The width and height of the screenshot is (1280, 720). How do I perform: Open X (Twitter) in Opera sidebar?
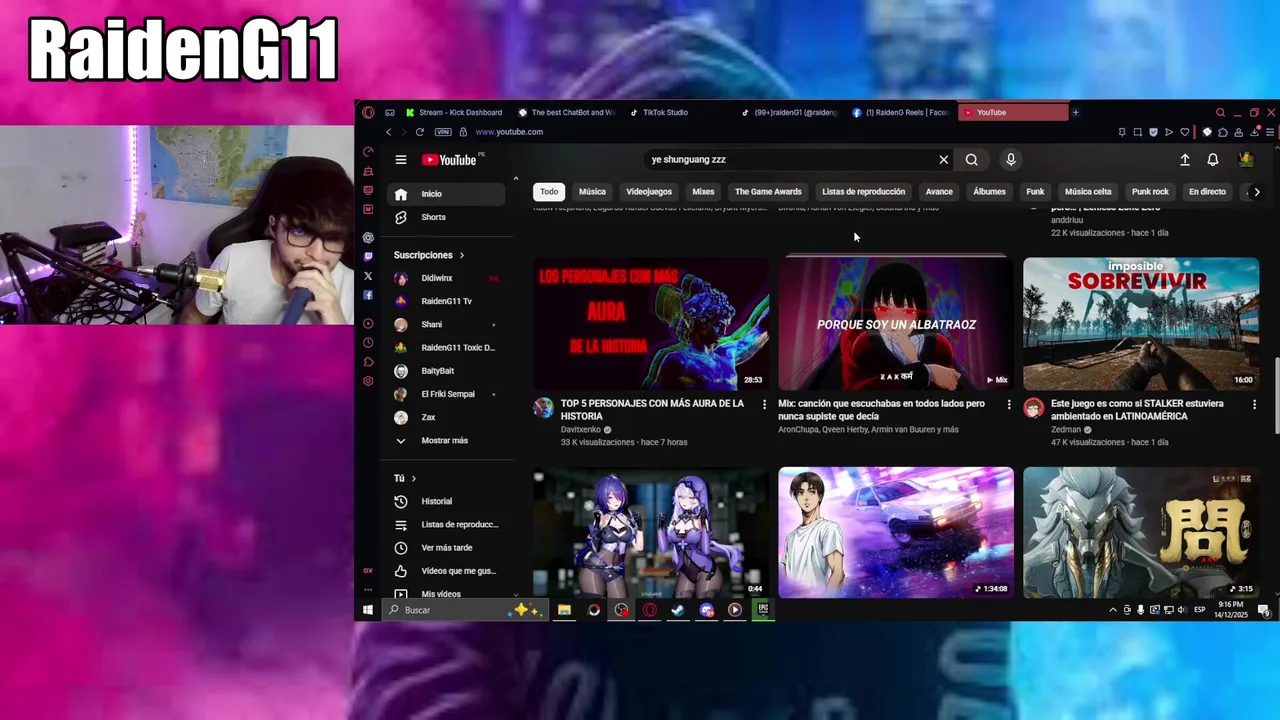[368, 276]
